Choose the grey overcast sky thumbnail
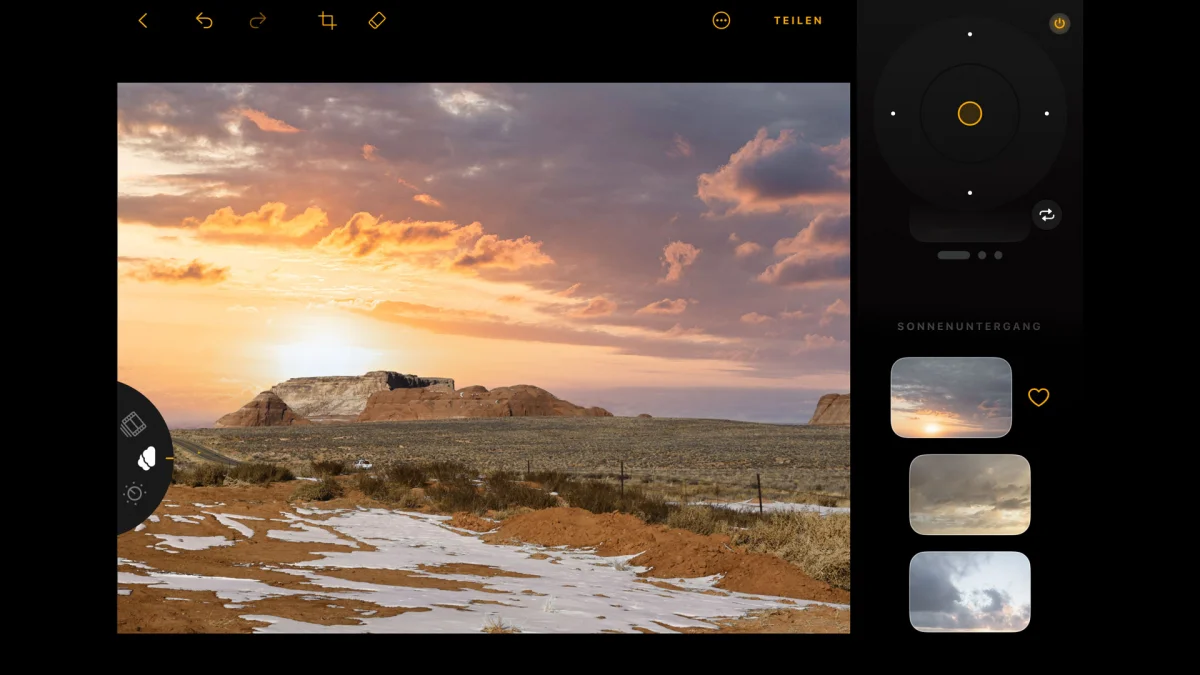 (970, 495)
